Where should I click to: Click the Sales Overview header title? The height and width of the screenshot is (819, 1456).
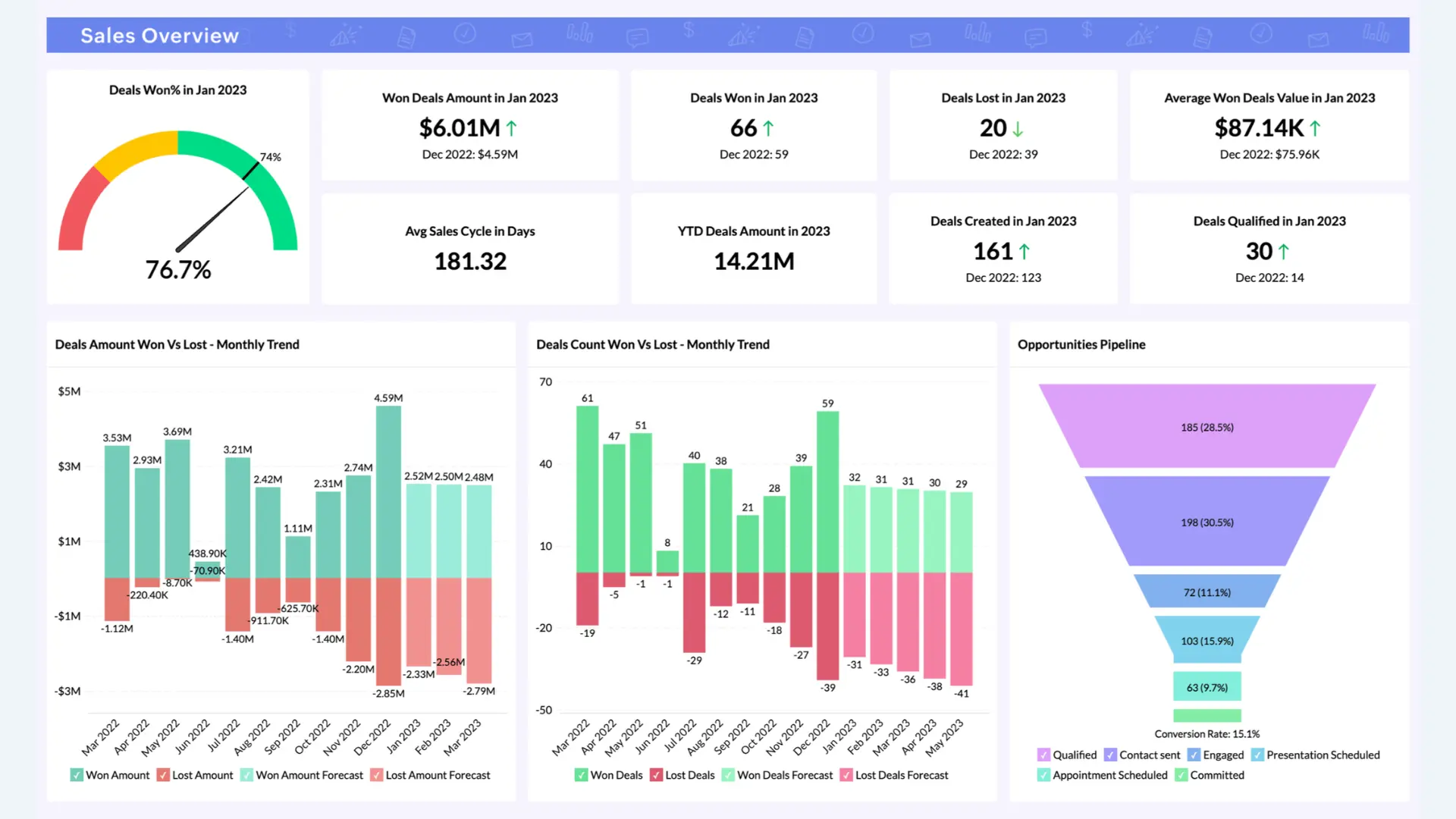click(x=159, y=36)
